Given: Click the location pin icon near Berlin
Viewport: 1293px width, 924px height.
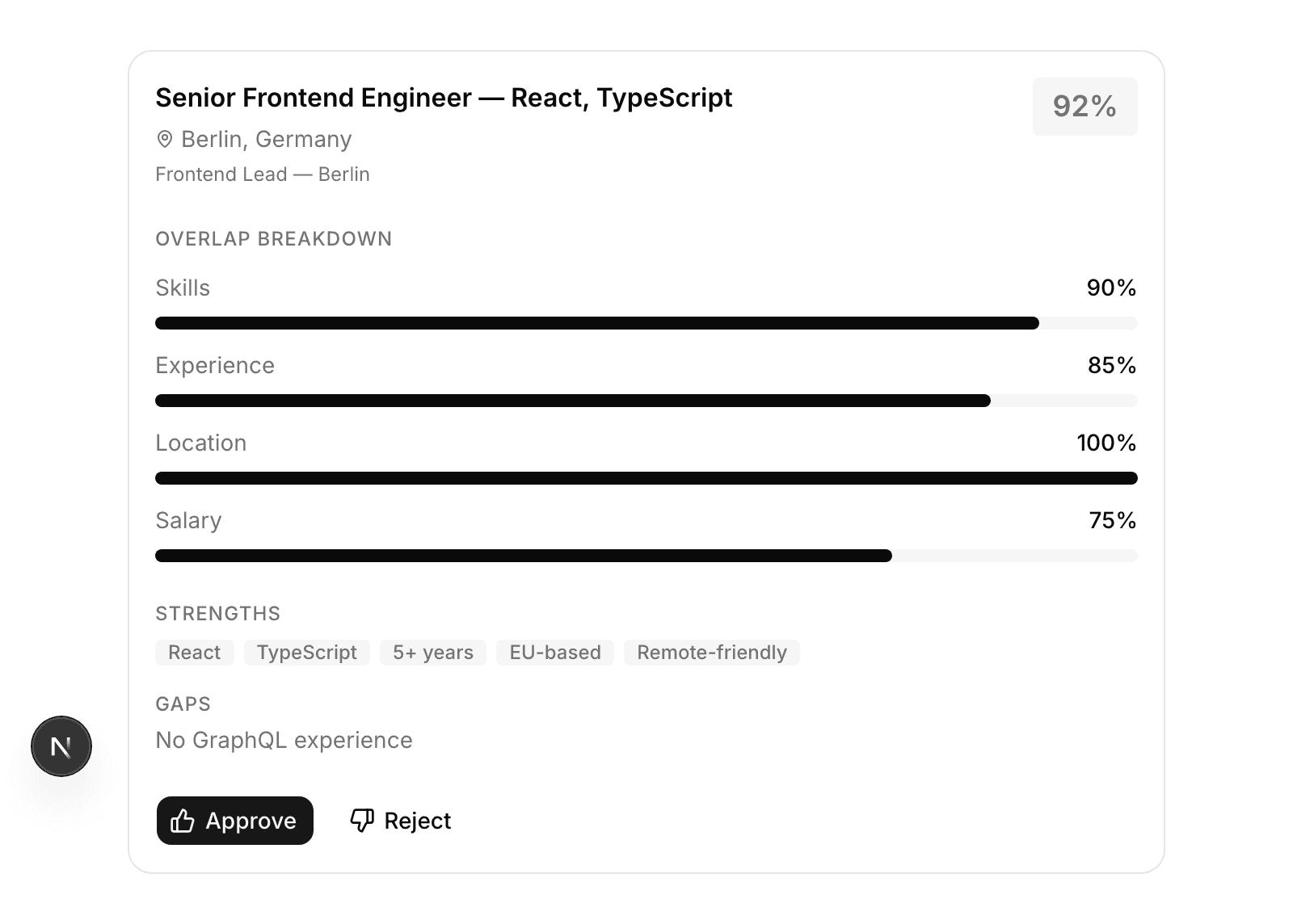Looking at the screenshot, I should (x=165, y=140).
